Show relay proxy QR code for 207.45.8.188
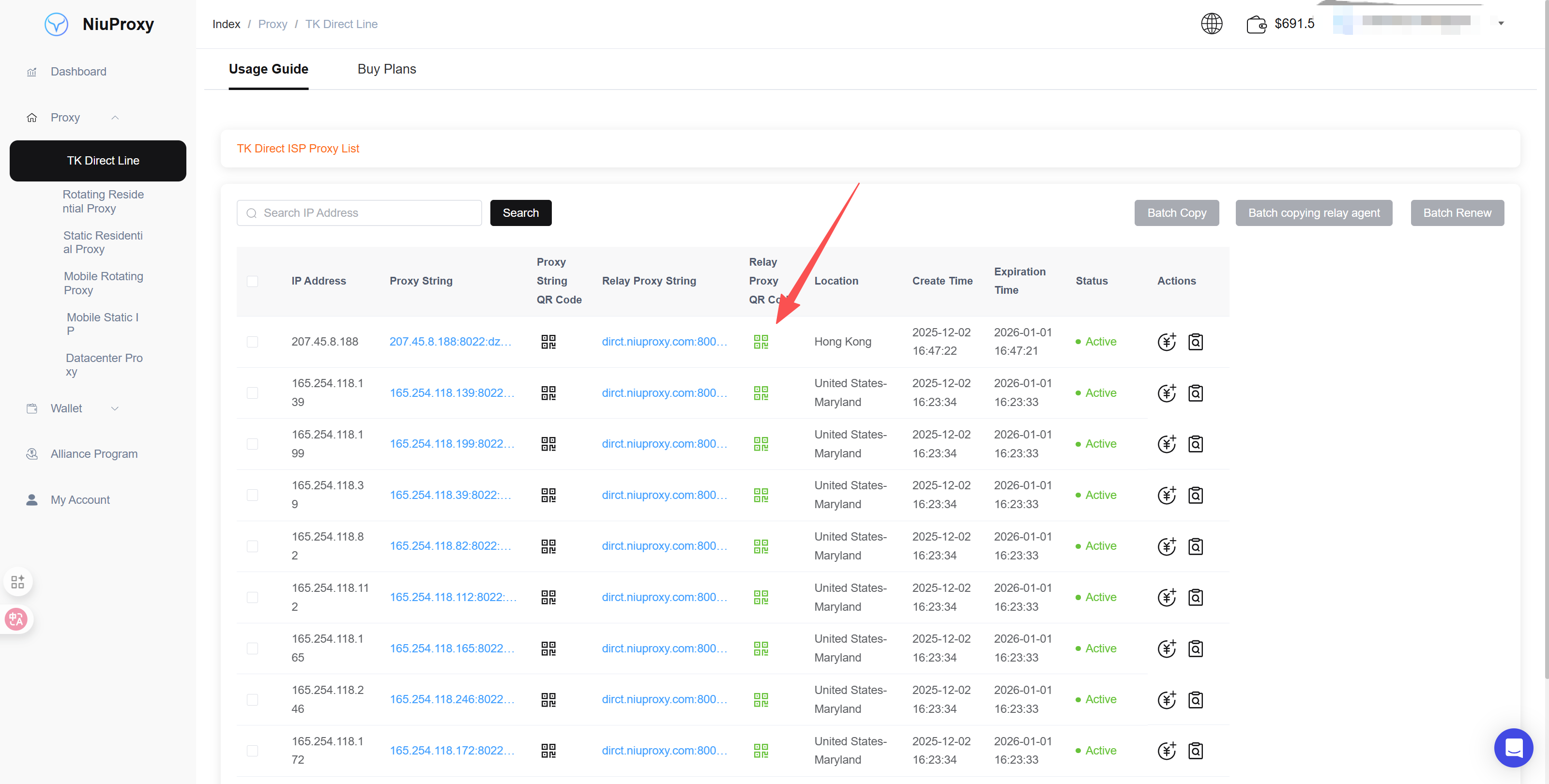The width and height of the screenshot is (1549, 784). (760, 342)
